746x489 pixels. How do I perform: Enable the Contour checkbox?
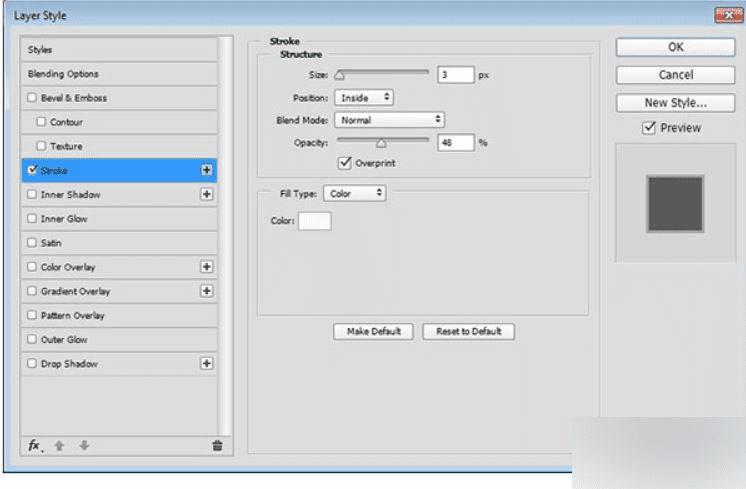[x=41, y=122]
